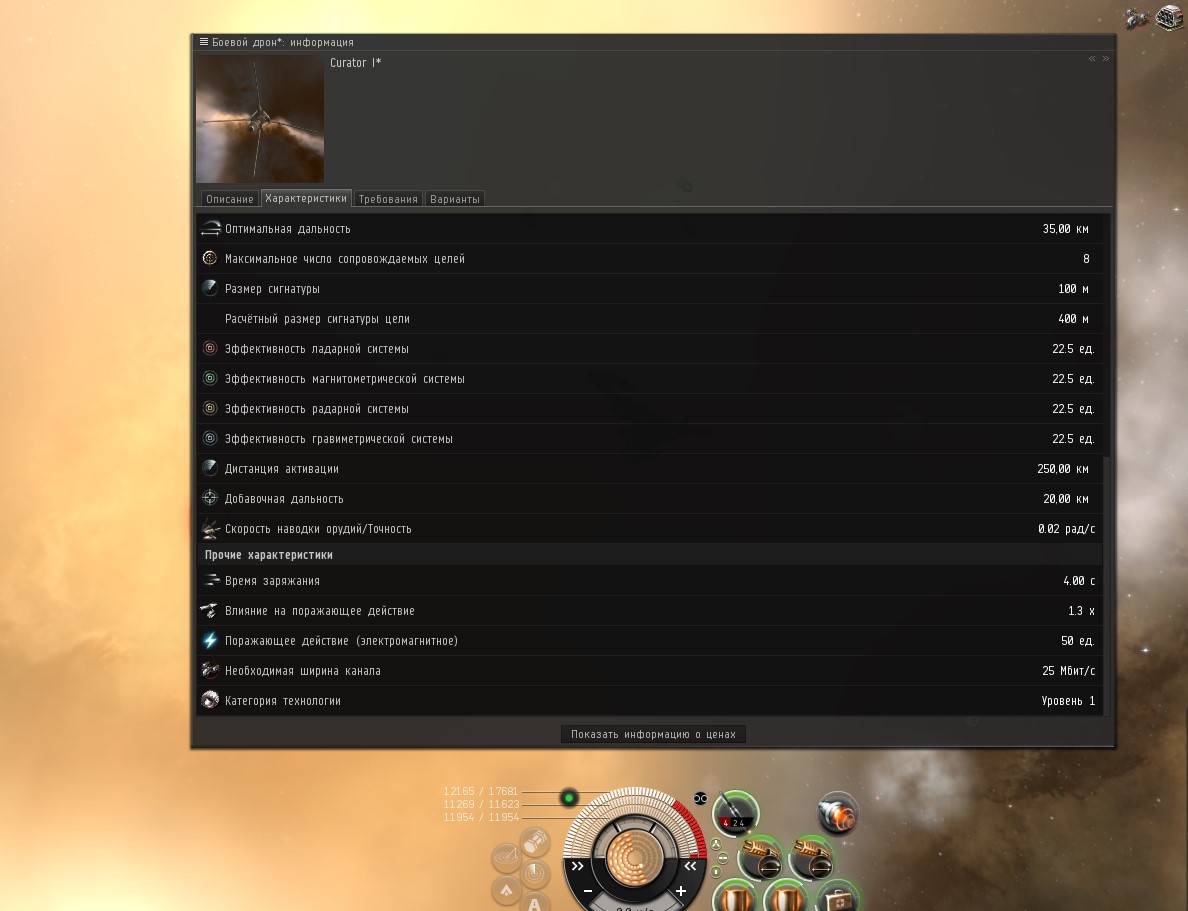Go back with the « history arrow
The height and width of the screenshot is (911, 1188).
tap(1092, 58)
